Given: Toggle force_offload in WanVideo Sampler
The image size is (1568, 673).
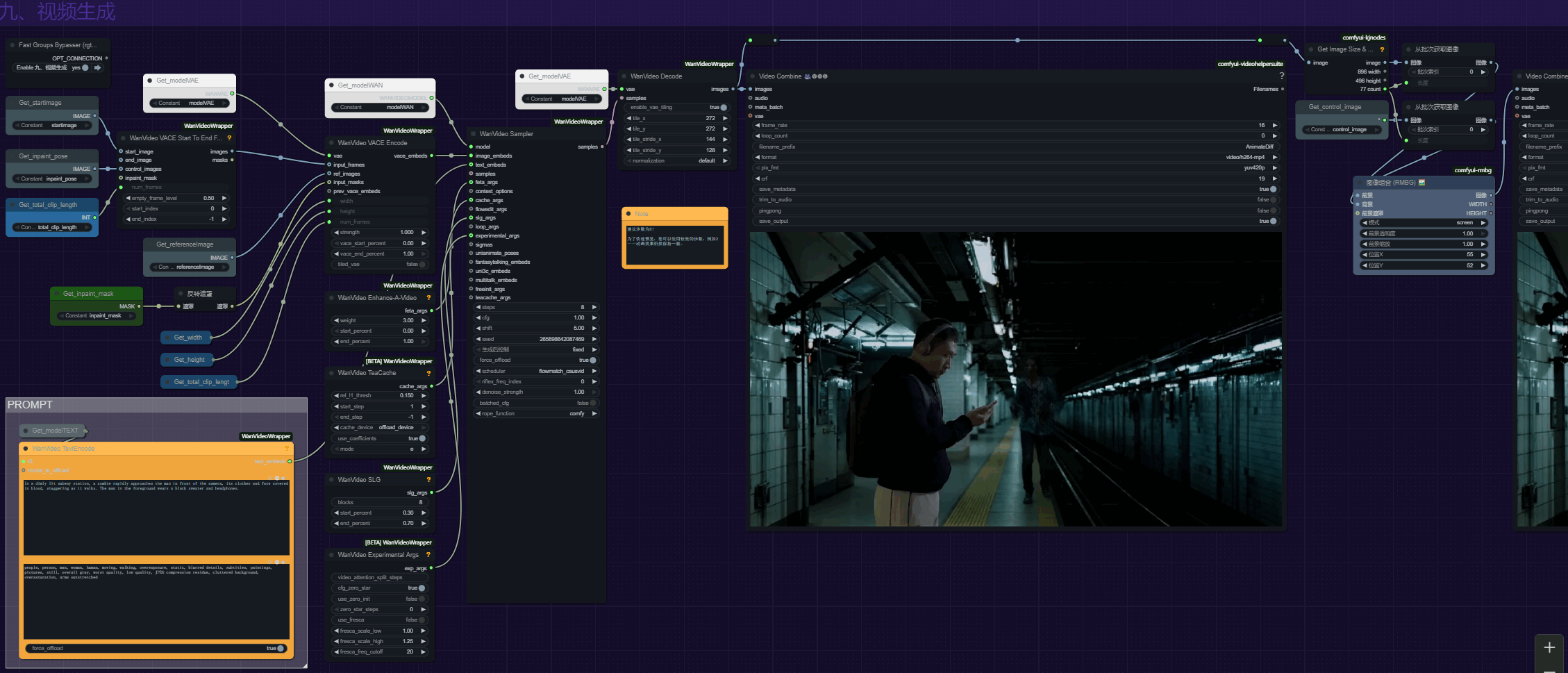Looking at the screenshot, I should (592, 360).
